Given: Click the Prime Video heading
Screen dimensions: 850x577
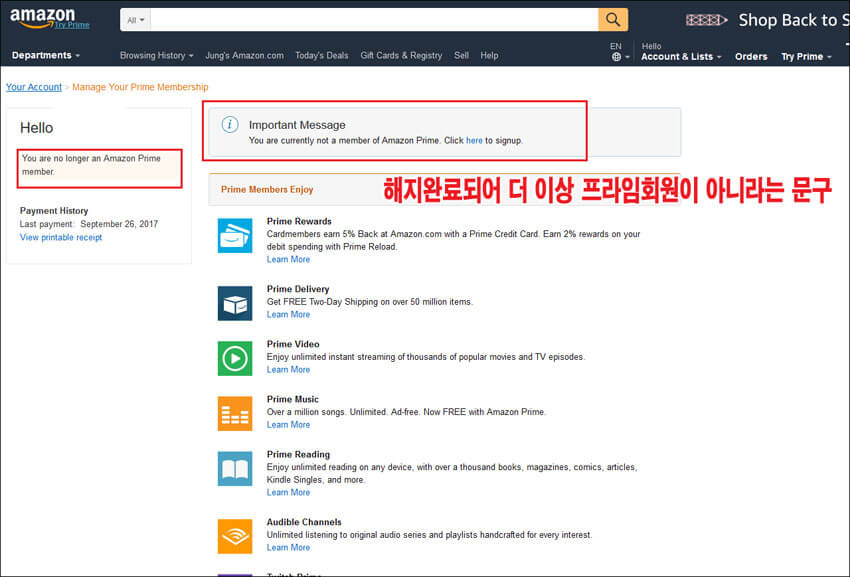Looking at the screenshot, I should coord(293,344).
